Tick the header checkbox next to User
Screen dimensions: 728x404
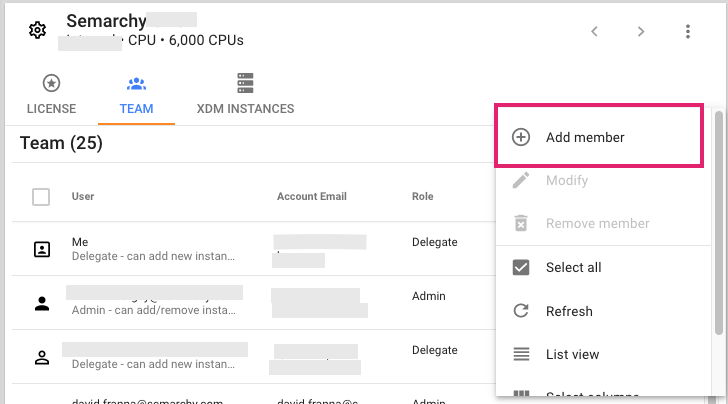[41, 196]
